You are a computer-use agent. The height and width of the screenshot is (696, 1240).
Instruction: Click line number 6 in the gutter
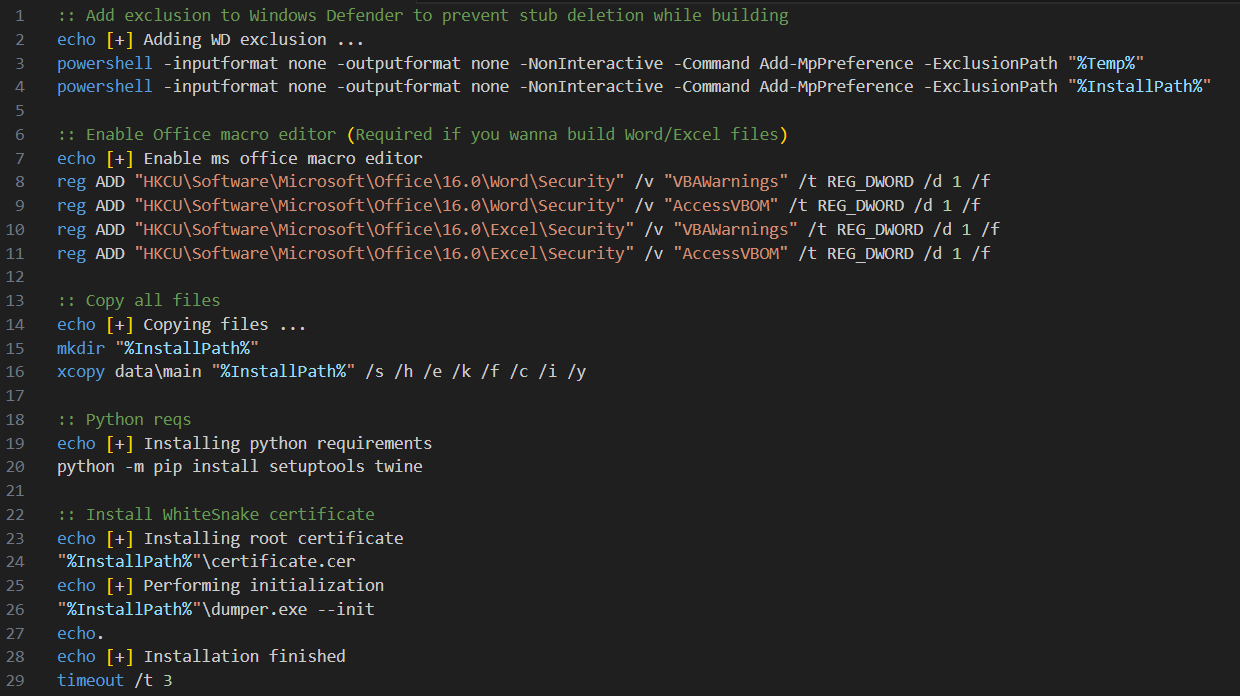point(19,134)
